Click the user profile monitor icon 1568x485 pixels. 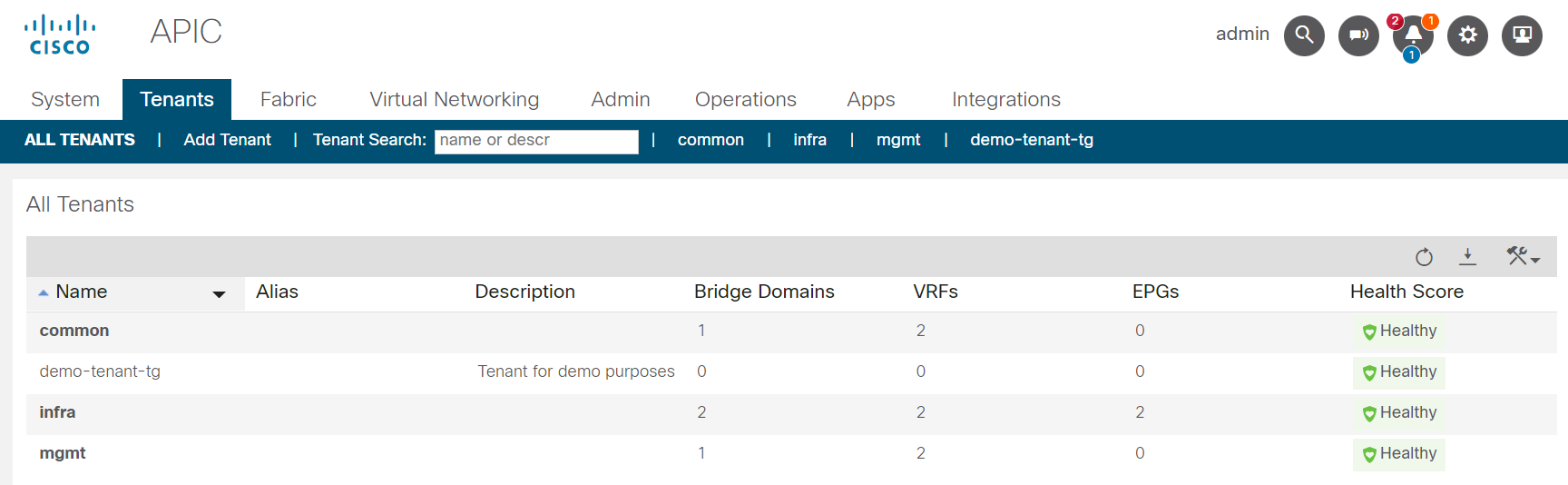[1522, 36]
